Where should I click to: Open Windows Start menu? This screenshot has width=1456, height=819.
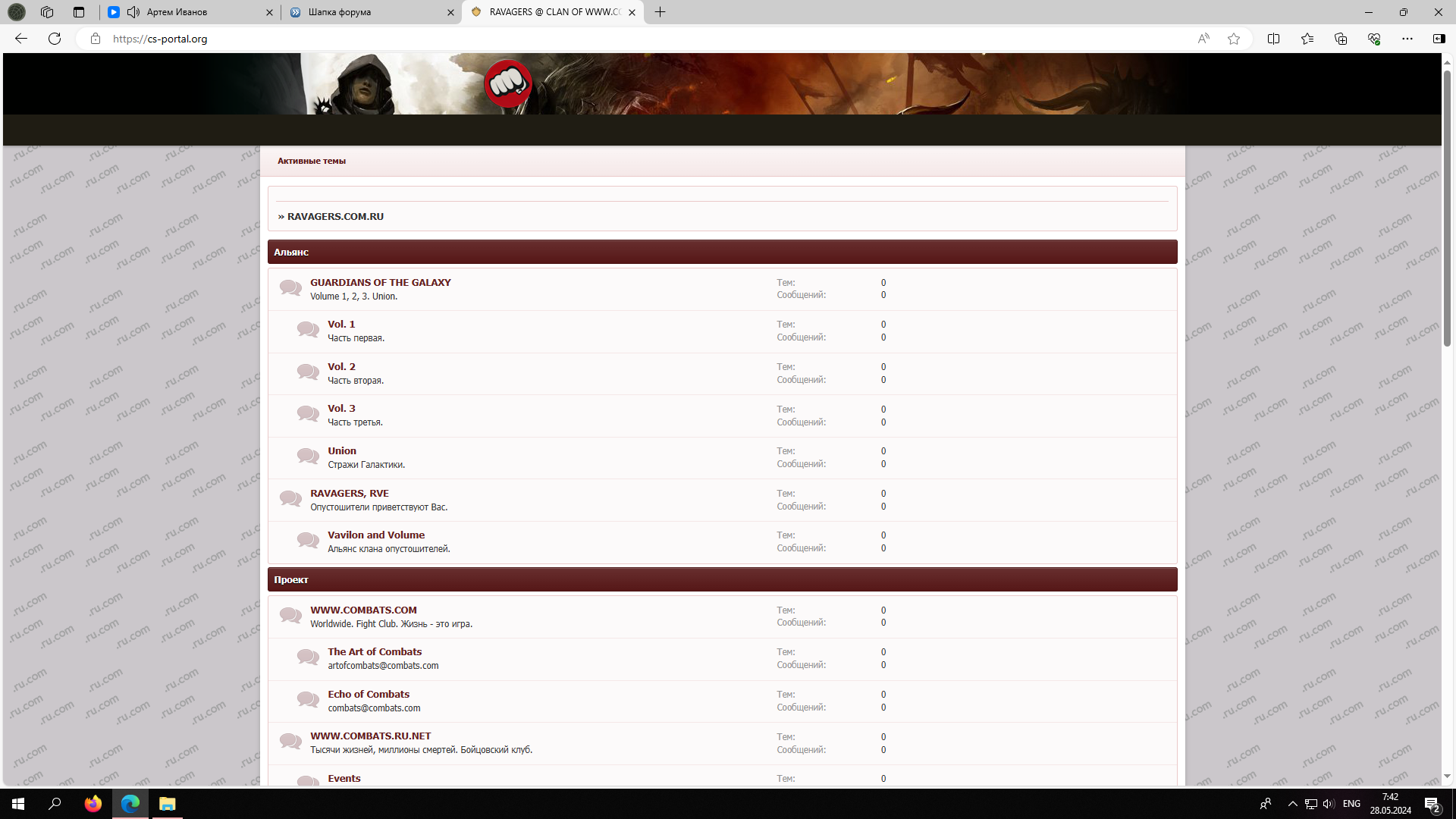pos(18,804)
